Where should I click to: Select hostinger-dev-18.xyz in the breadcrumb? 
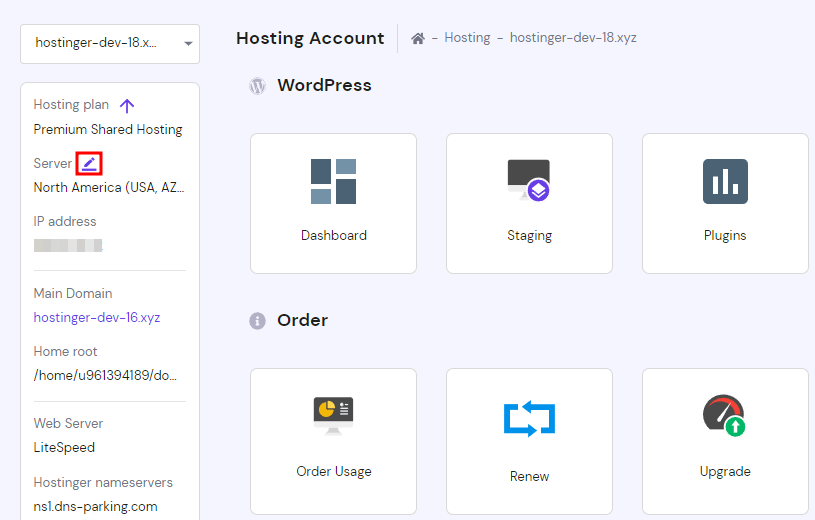573,38
